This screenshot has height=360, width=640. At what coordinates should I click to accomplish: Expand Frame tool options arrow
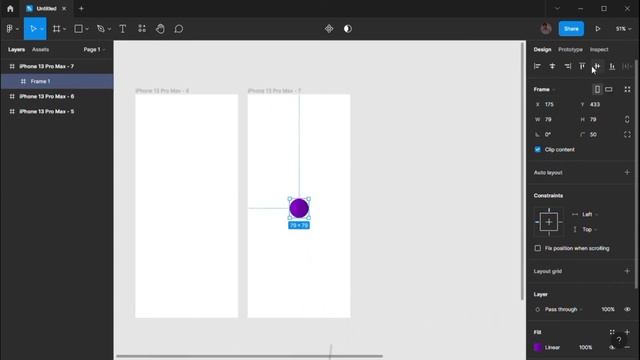[64, 29]
